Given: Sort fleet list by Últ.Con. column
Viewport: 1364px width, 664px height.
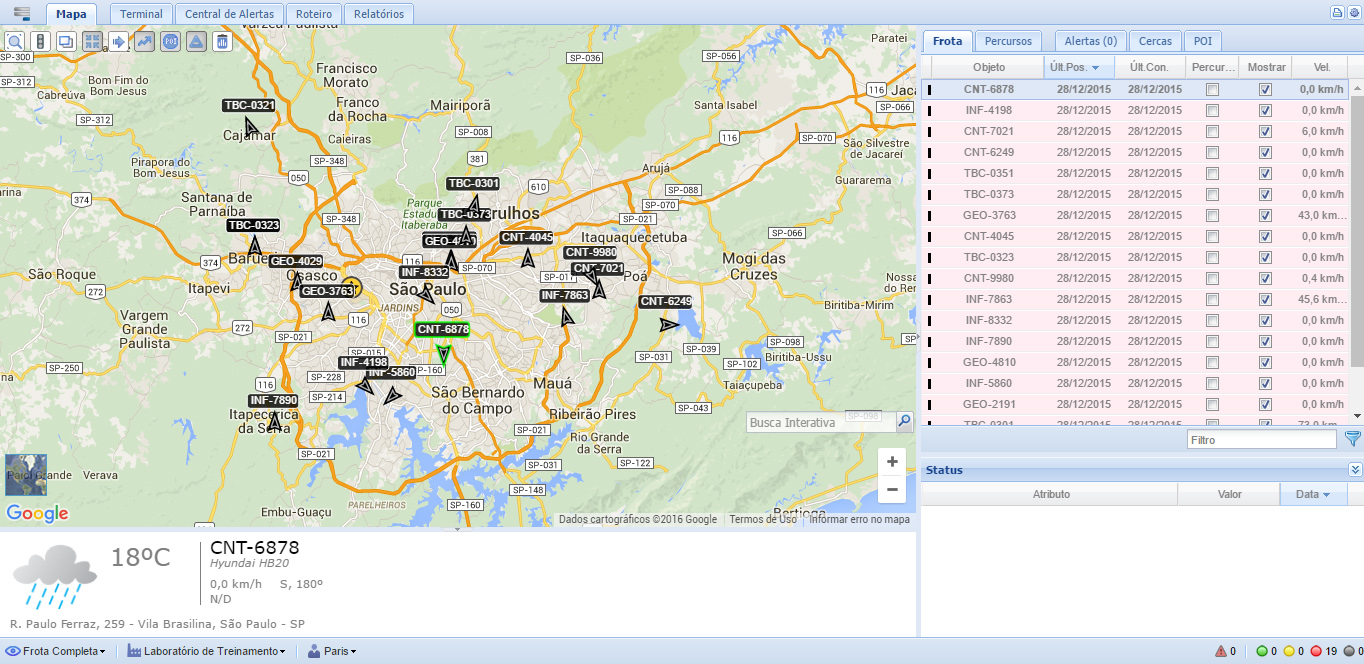Looking at the screenshot, I should (x=1150, y=67).
